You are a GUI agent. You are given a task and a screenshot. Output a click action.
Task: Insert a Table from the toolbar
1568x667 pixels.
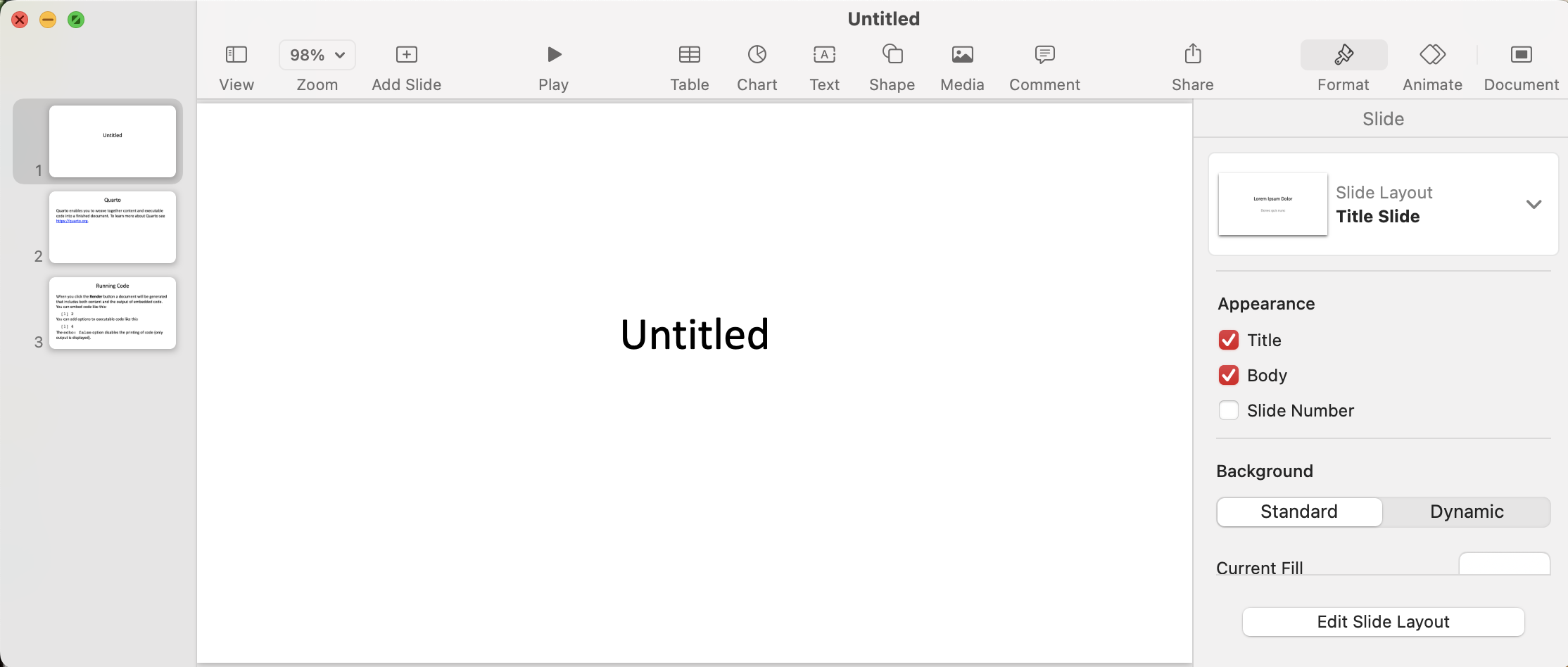[x=689, y=55]
